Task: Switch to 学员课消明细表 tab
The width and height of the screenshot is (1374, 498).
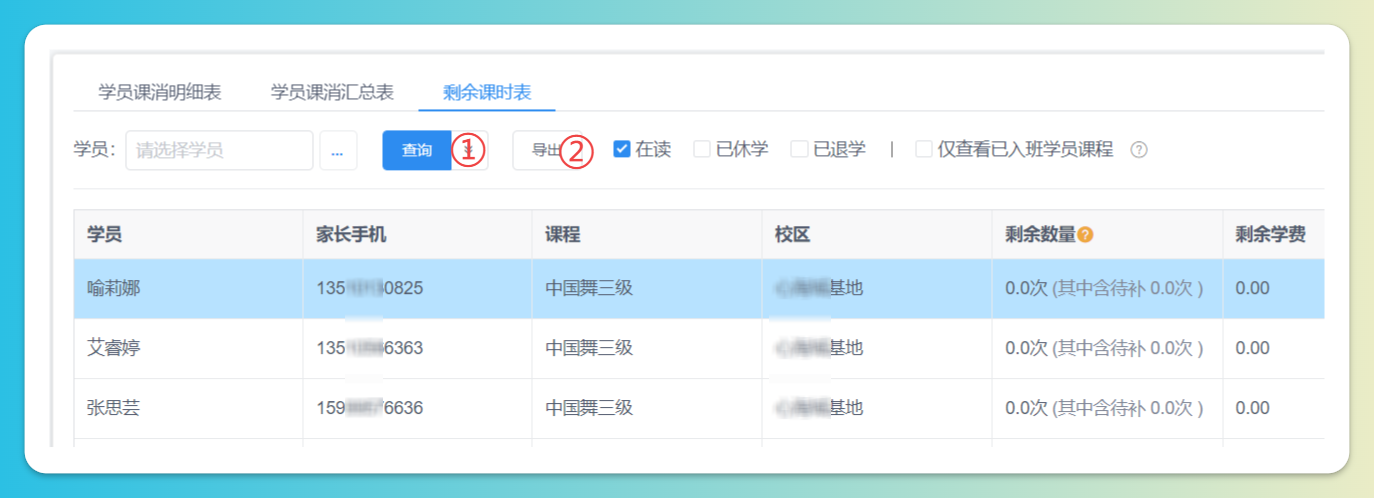Action: (160, 93)
